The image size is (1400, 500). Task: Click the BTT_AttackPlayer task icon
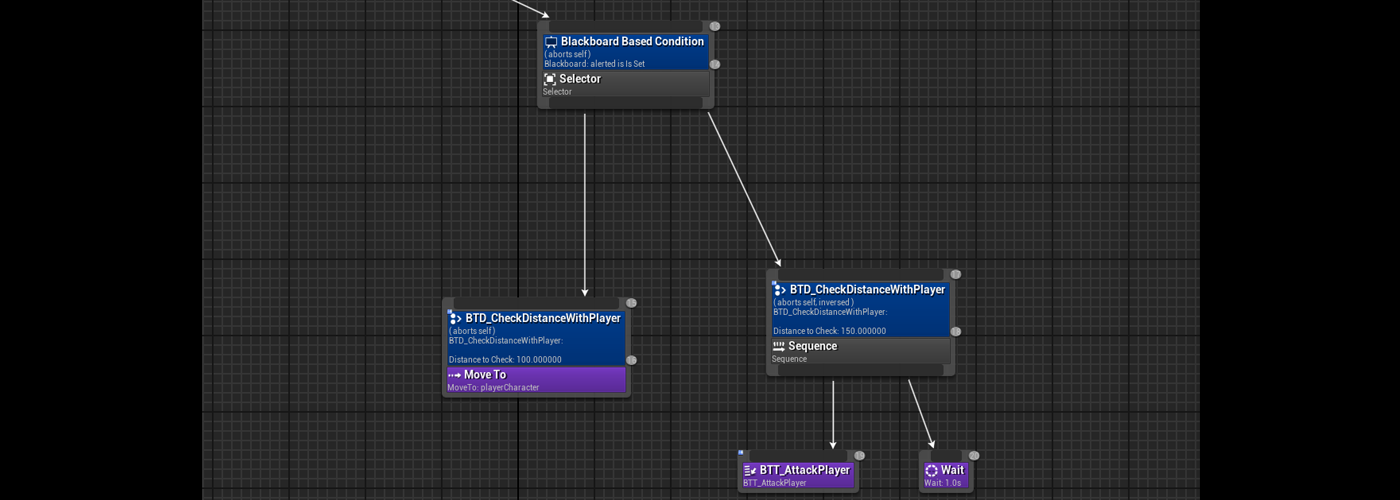click(x=749, y=470)
